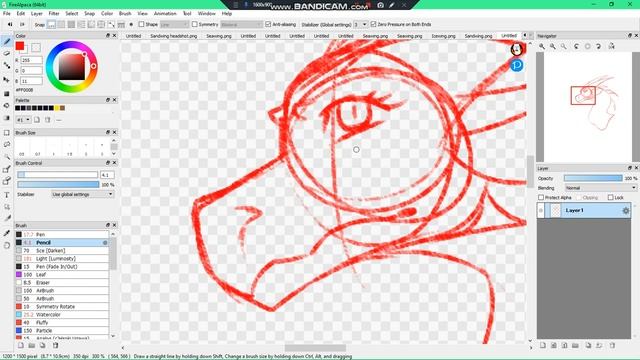The width and height of the screenshot is (640, 360).
Task: Switch to the Sandwing headshot.png tab
Action: coord(173,36)
